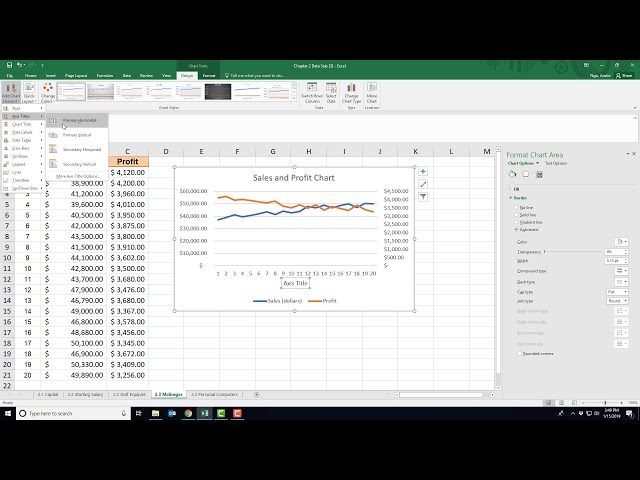Select the Fill & Line paint bucket icon

[512, 174]
